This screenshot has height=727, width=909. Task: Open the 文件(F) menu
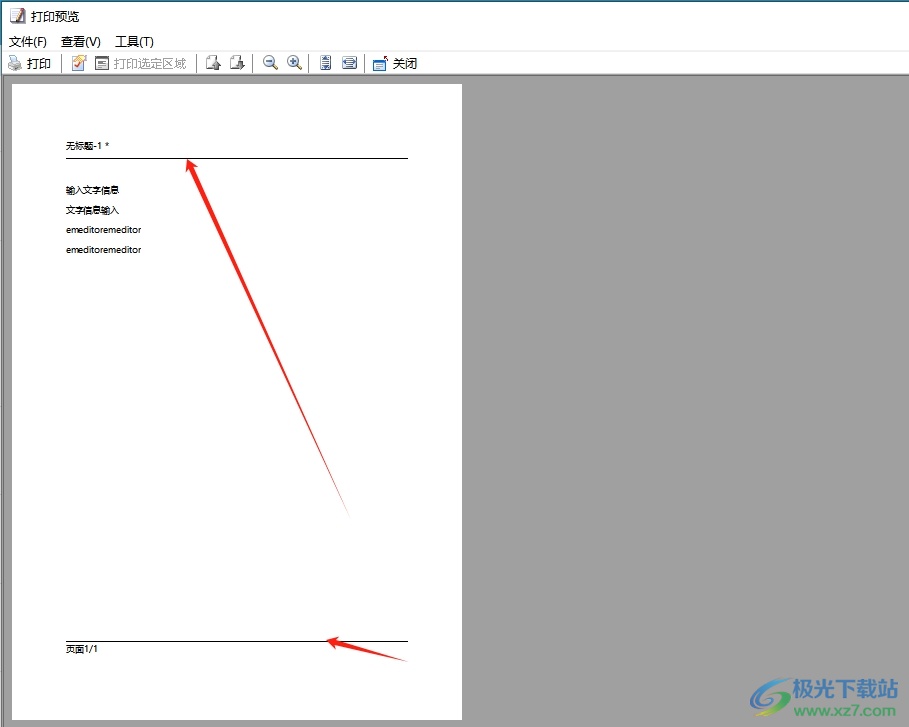28,42
